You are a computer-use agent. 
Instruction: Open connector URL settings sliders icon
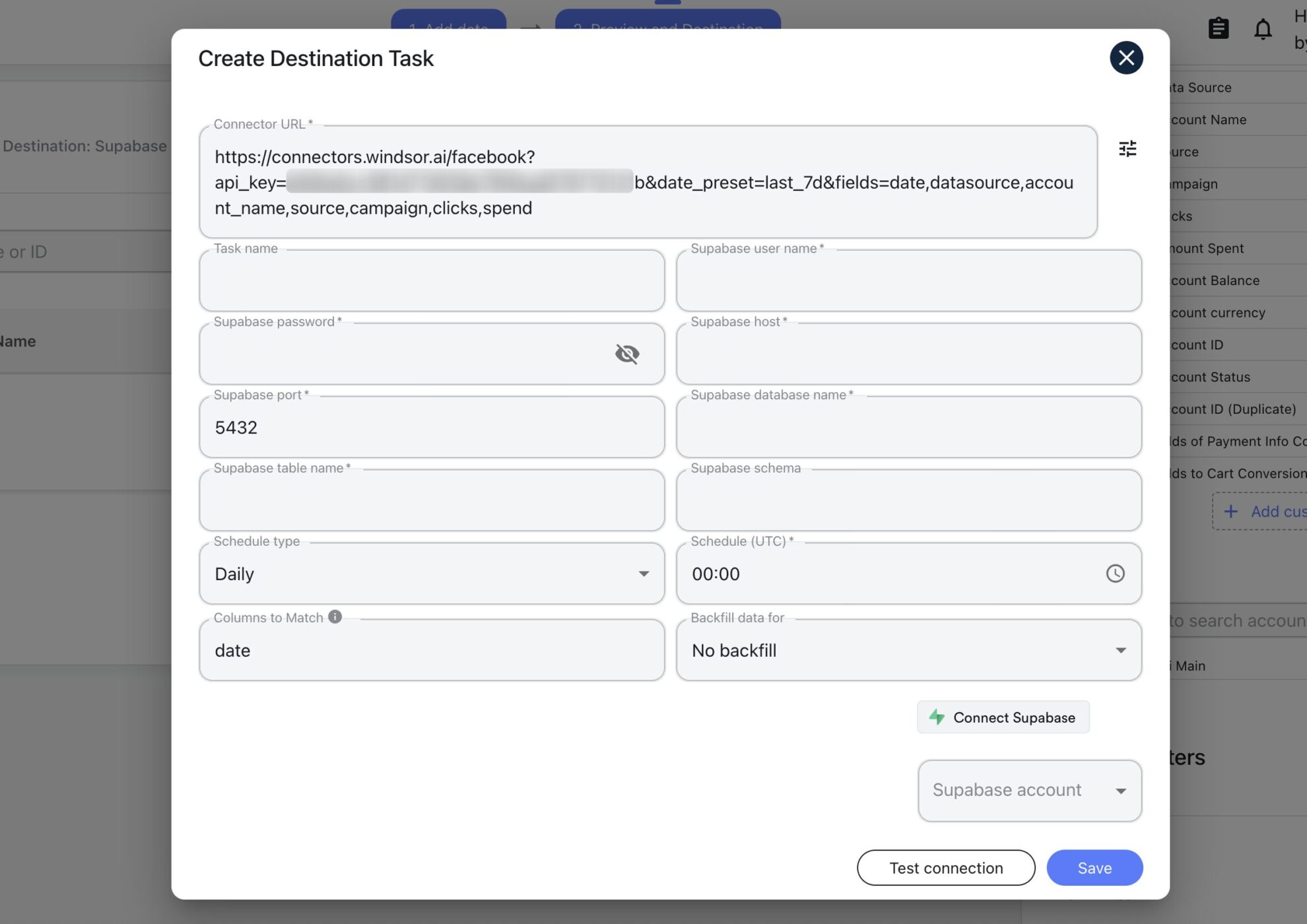pos(1127,148)
